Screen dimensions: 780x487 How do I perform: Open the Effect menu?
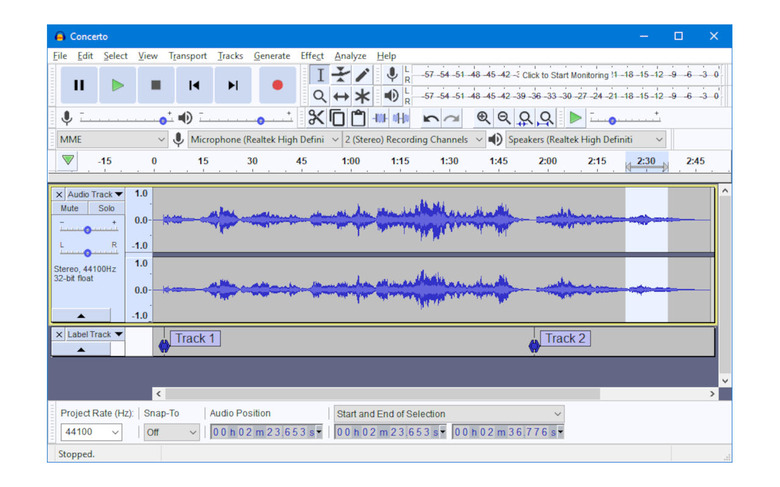click(x=312, y=56)
